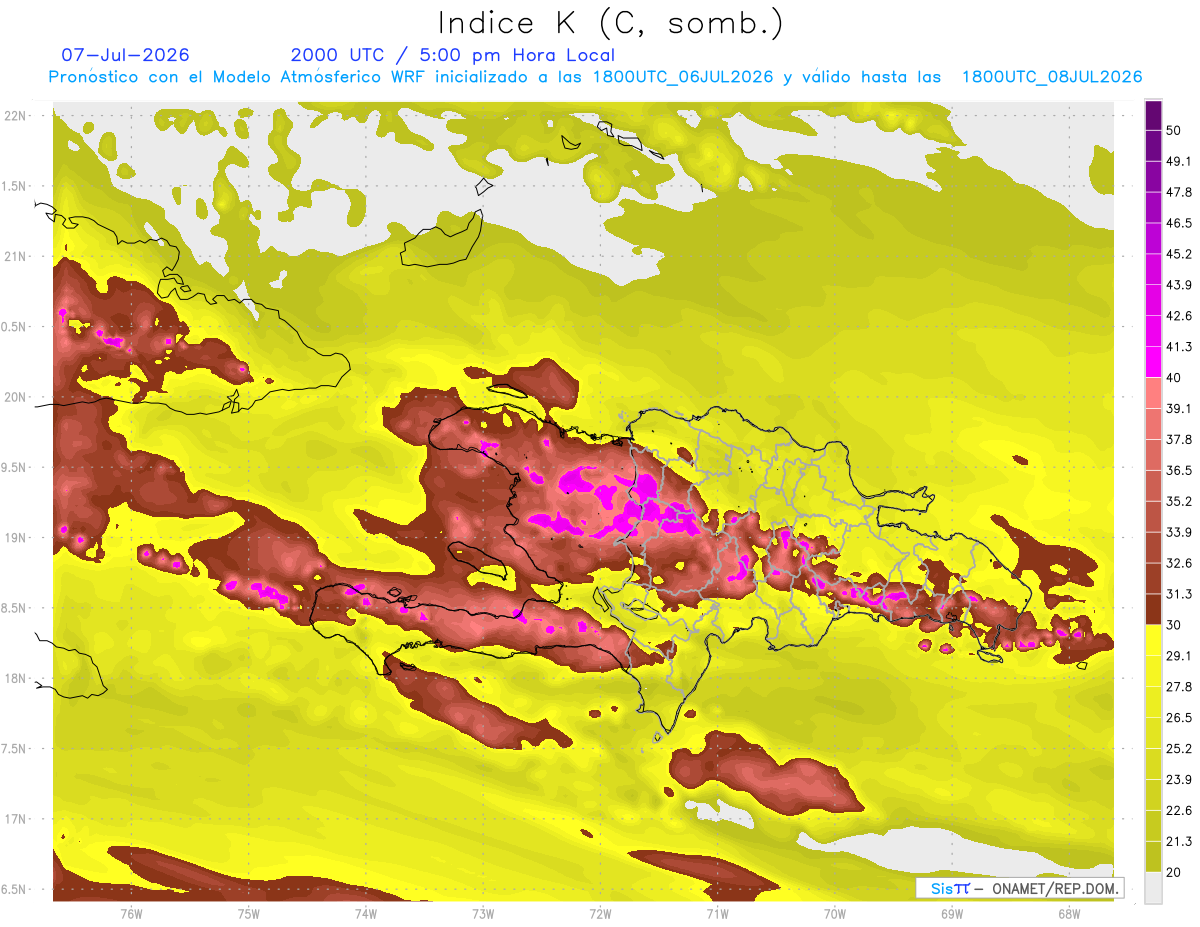
Task: Select the colorbar value "33.9"
Action: point(1179,532)
